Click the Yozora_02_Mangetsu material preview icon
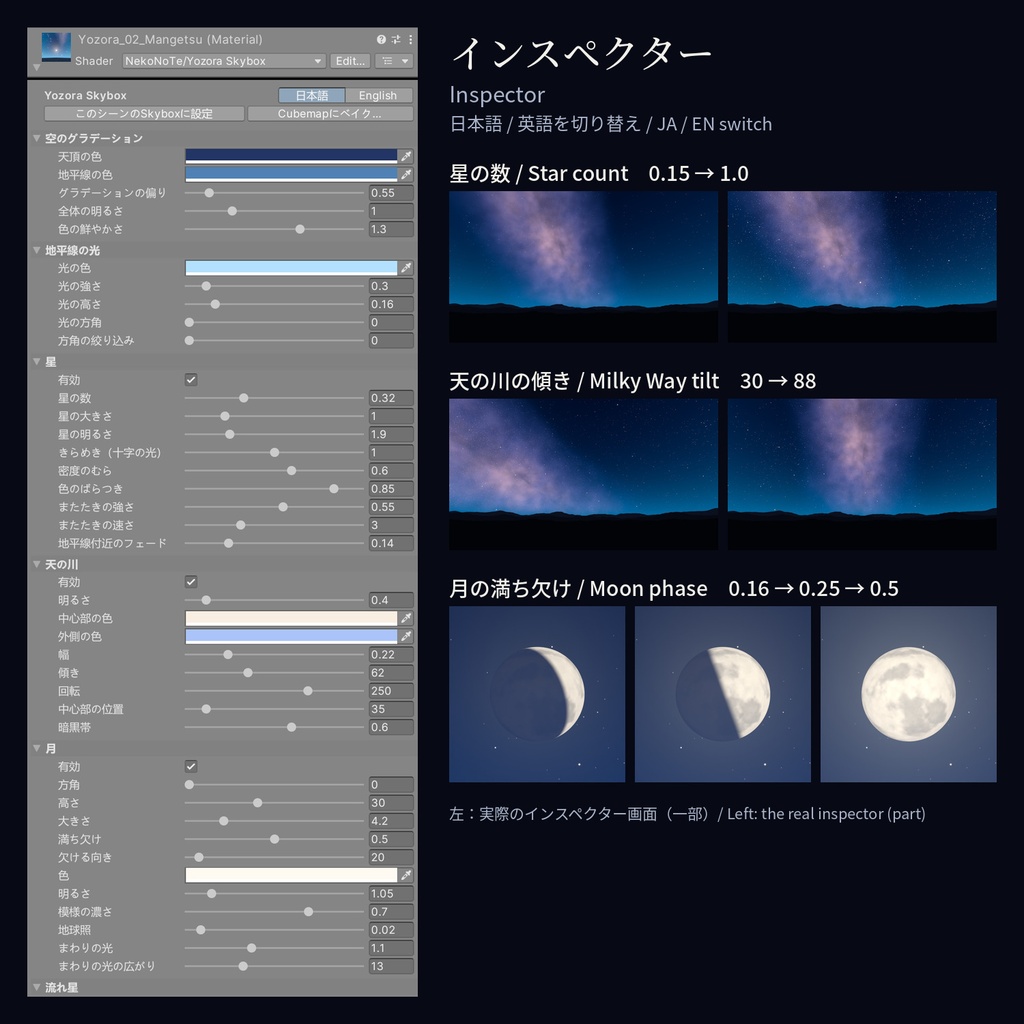 point(56,47)
